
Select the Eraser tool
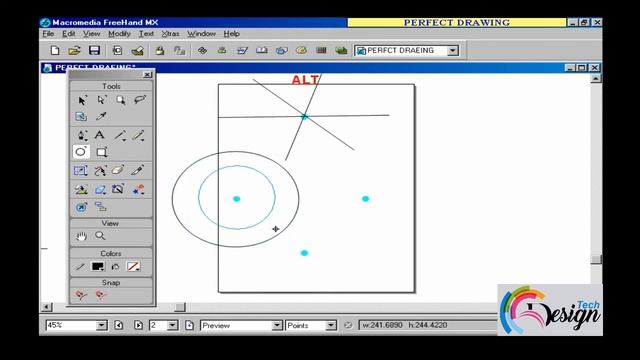(x=118, y=170)
